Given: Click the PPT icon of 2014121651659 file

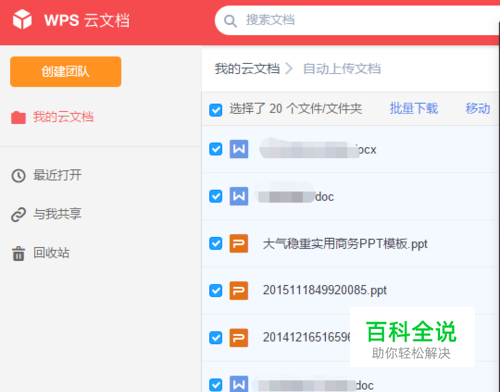Looking at the screenshot, I should coord(239,338).
